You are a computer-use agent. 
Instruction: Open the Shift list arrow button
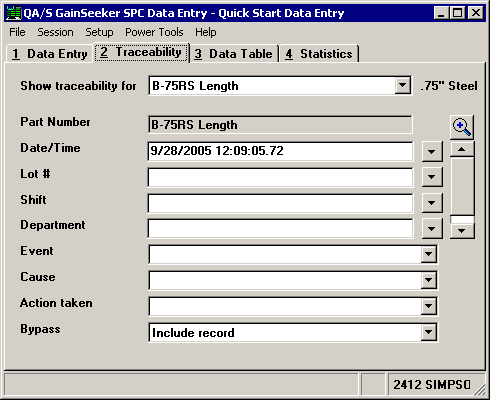[432, 203]
